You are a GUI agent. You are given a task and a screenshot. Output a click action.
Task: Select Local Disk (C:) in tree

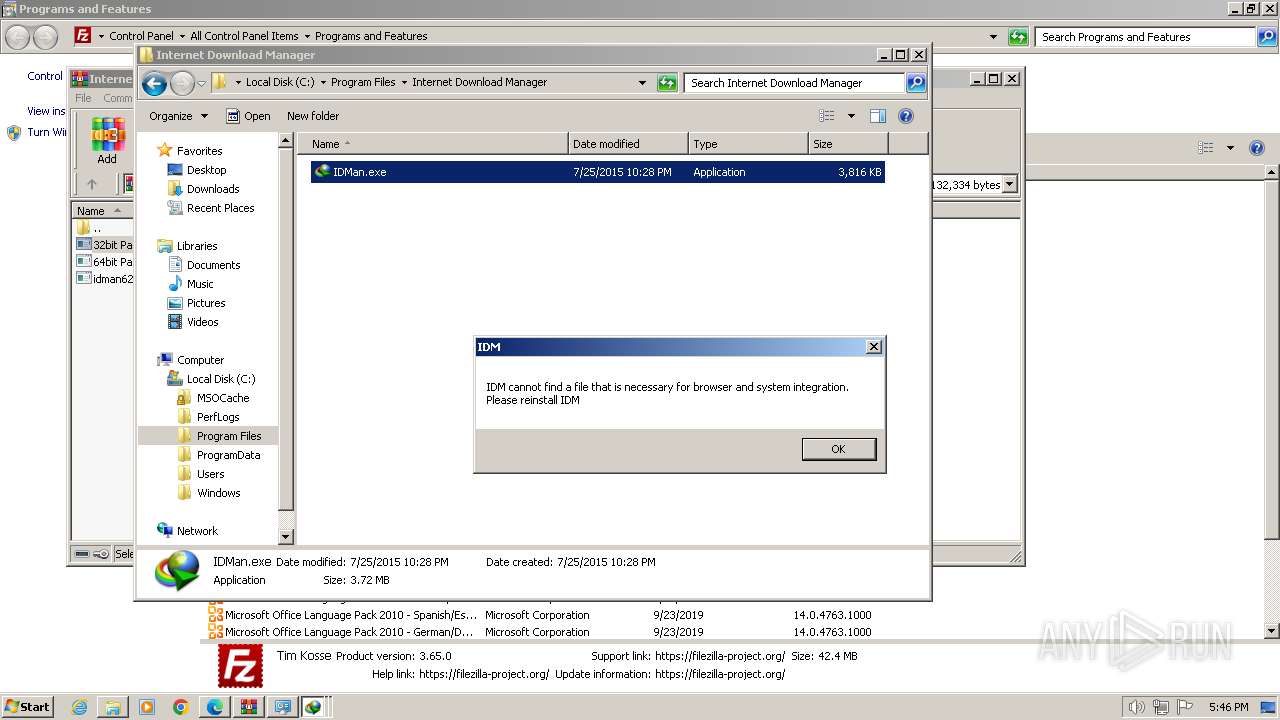click(221, 379)
